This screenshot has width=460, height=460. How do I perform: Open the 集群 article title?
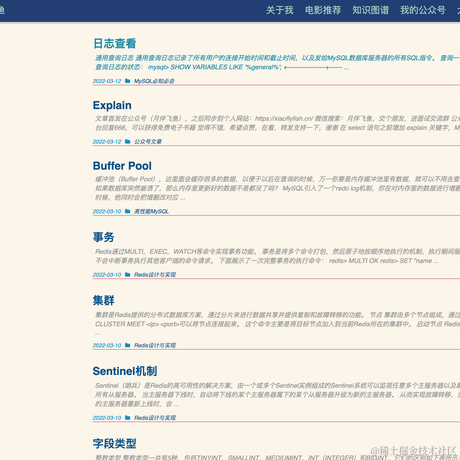tap(104, 300)
